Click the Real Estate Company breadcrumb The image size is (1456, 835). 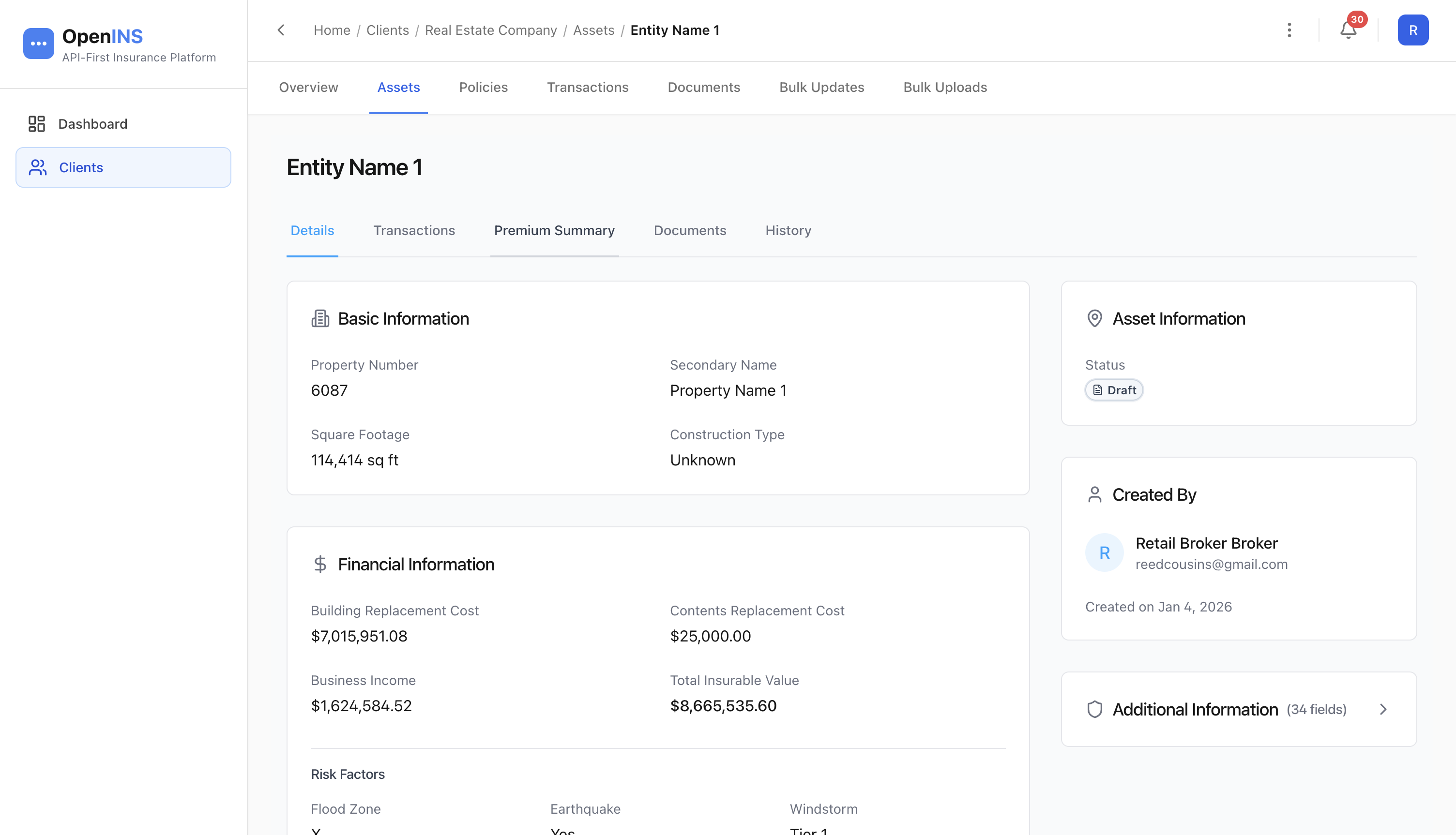[x=490, y=30]
